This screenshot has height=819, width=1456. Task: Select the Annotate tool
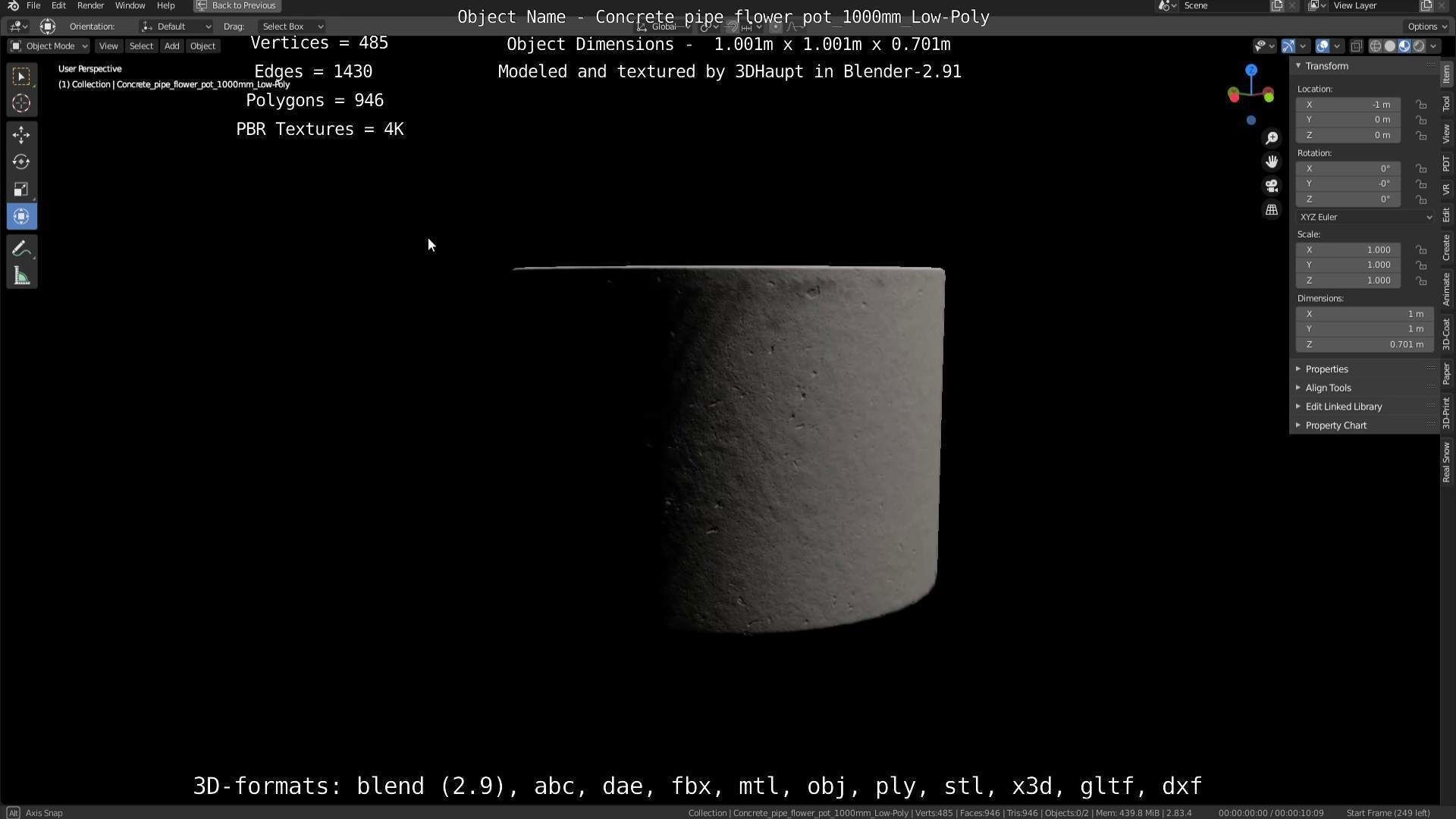click(x=21, y=249)
